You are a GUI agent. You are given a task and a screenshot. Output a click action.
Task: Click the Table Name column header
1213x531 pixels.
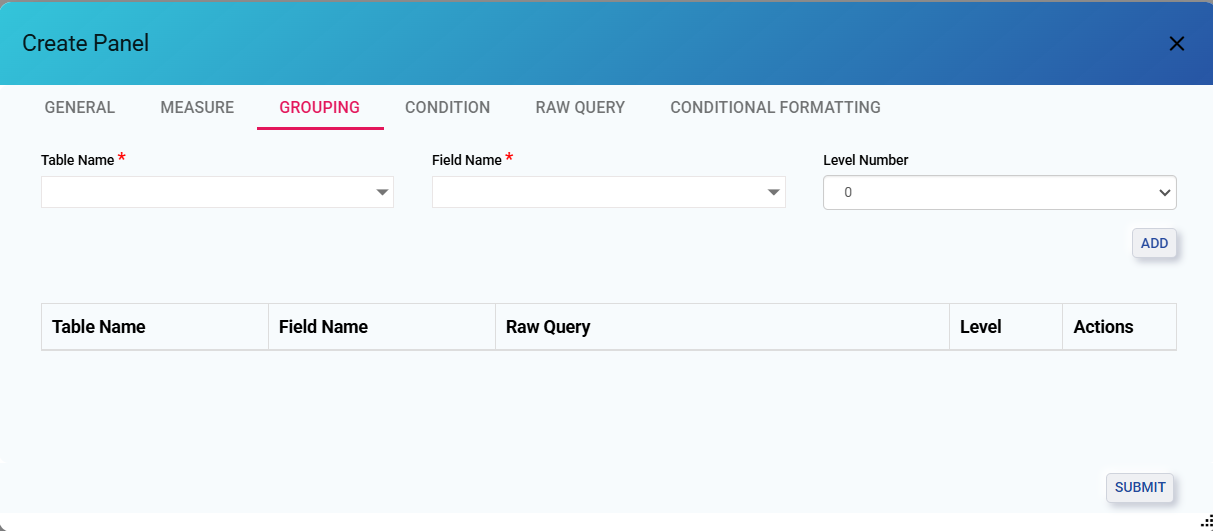coord(155,327)
